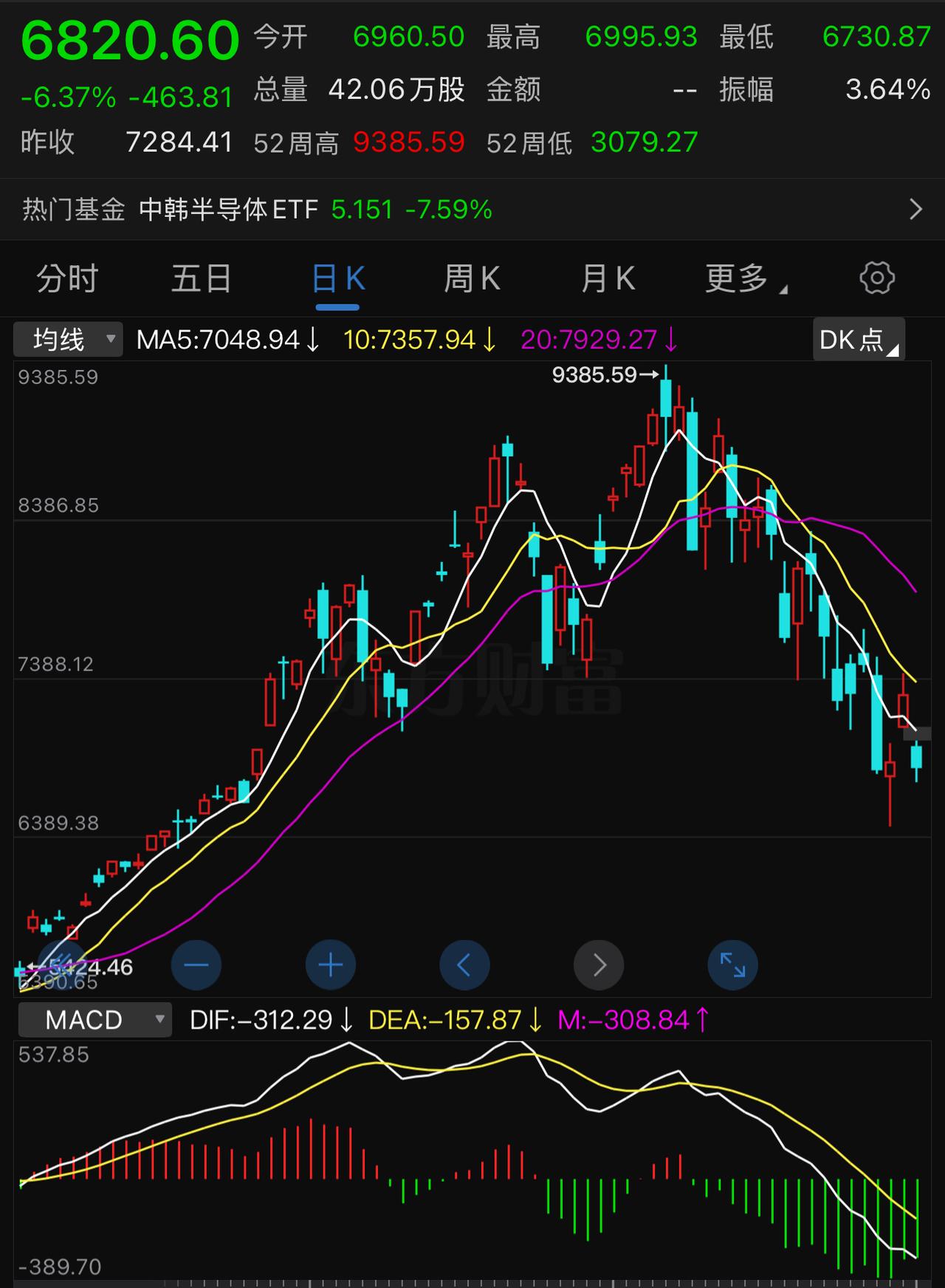
Task: Tap the drawing tool circle icon
Action: [x=62, y=965]
